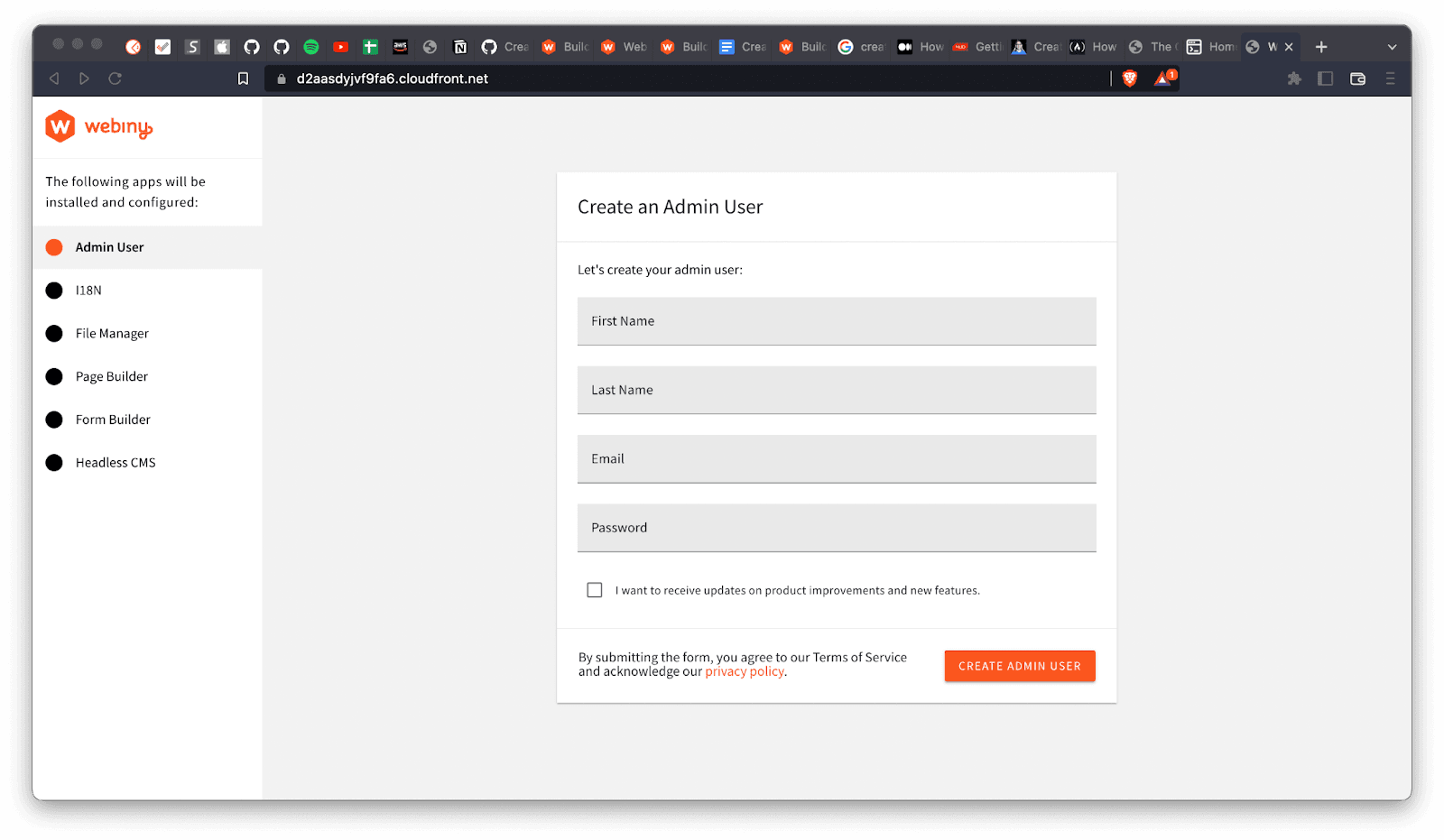This screenshot has height=840, width=1444.
Task: Open a new browser tab
Action: click(1321, 47)
